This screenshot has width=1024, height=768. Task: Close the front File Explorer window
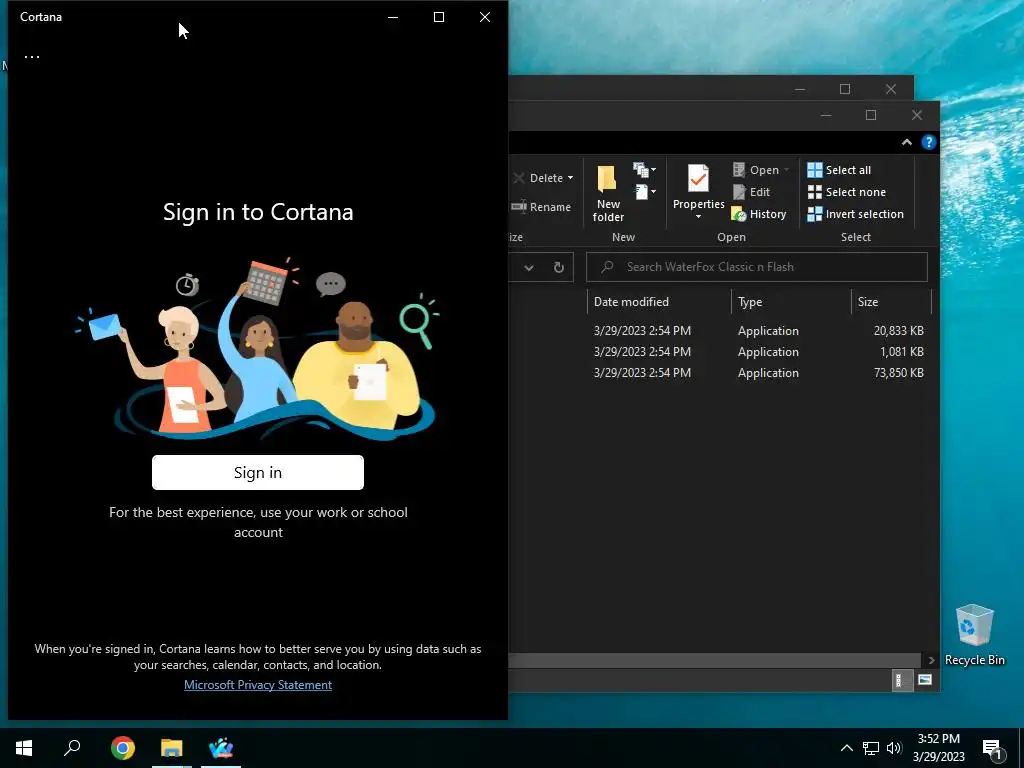[917, 115]
